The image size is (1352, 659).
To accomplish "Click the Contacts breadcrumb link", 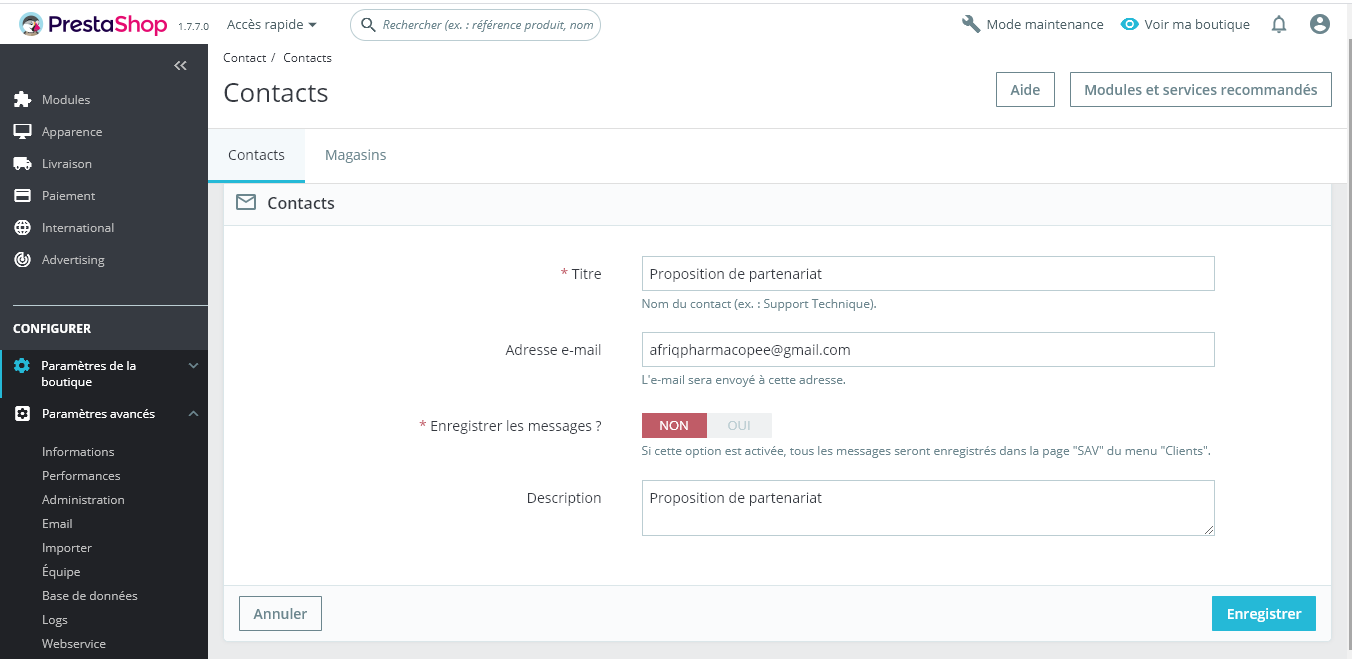I will [307, 58].
